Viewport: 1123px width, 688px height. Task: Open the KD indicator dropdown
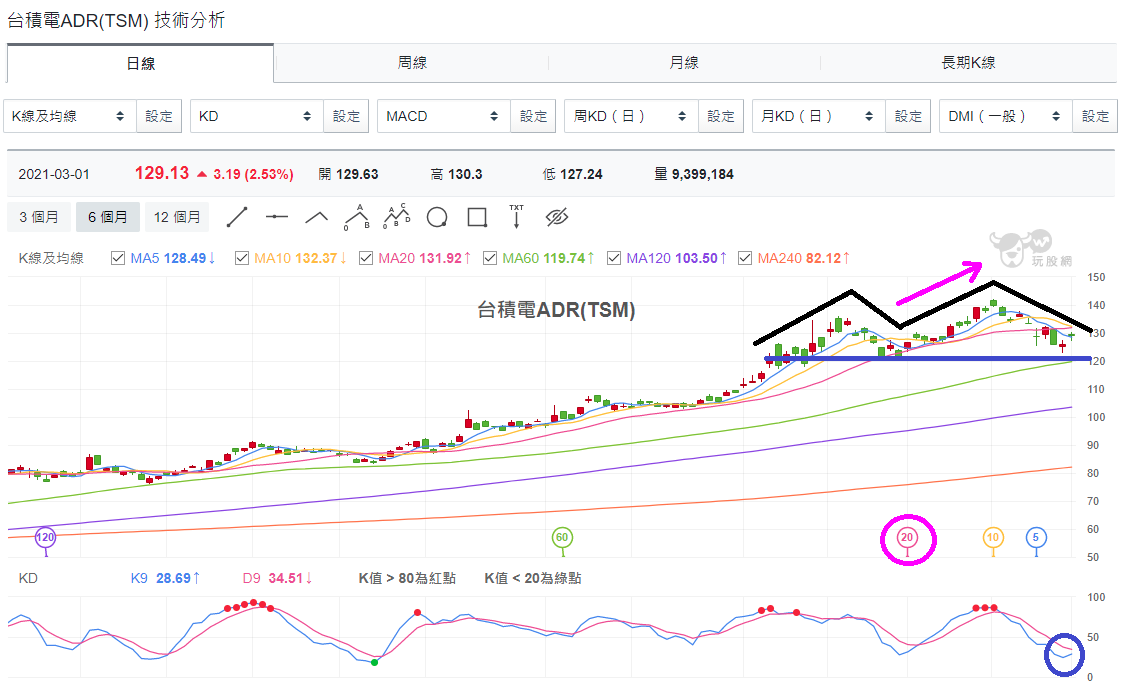tap(257, 116)
